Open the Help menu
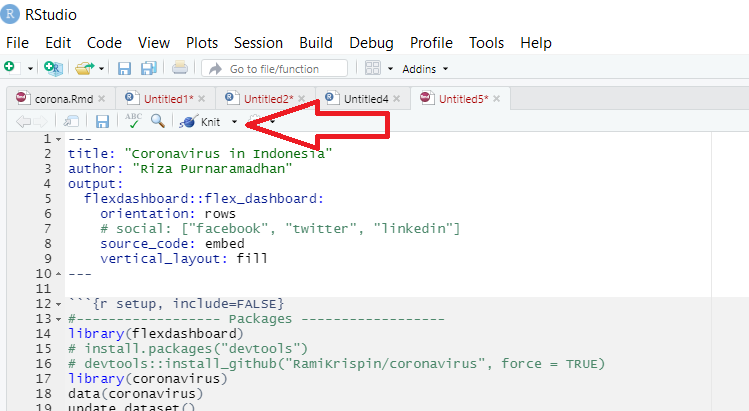Screen dimensions: 749x411 click(x=535, y=43)
